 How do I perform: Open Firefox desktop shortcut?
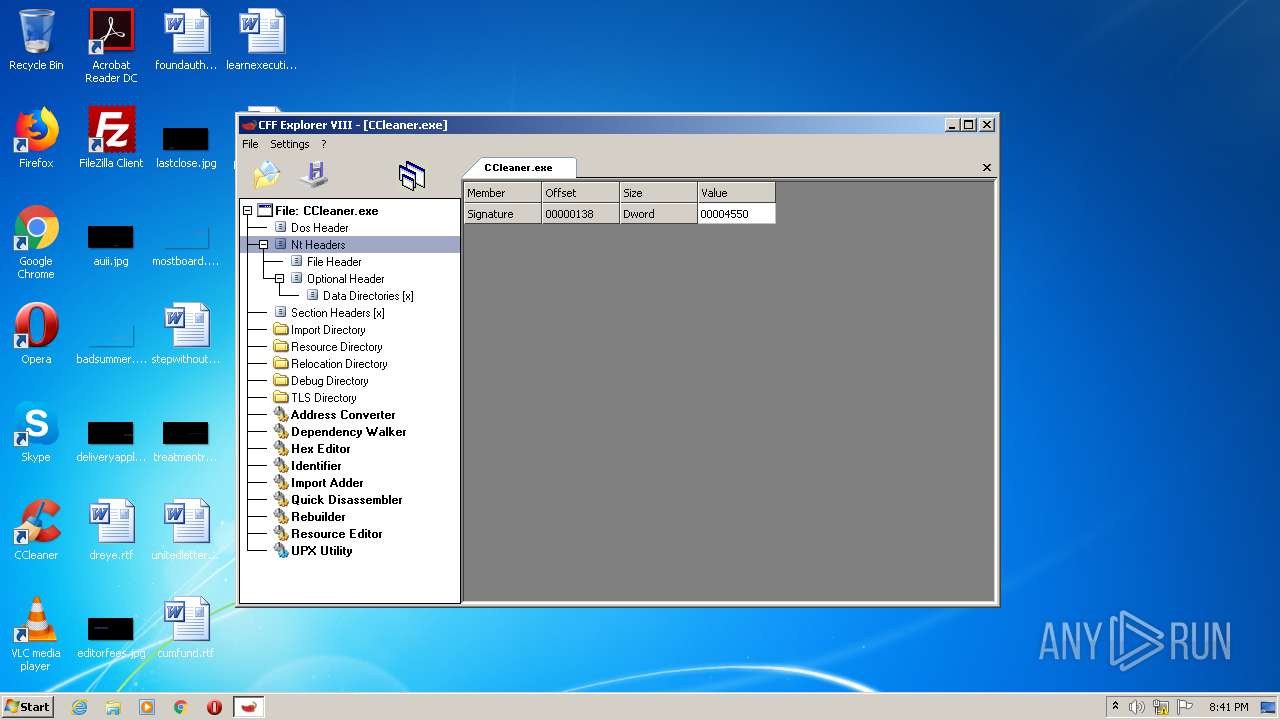[x=36, y=138]
